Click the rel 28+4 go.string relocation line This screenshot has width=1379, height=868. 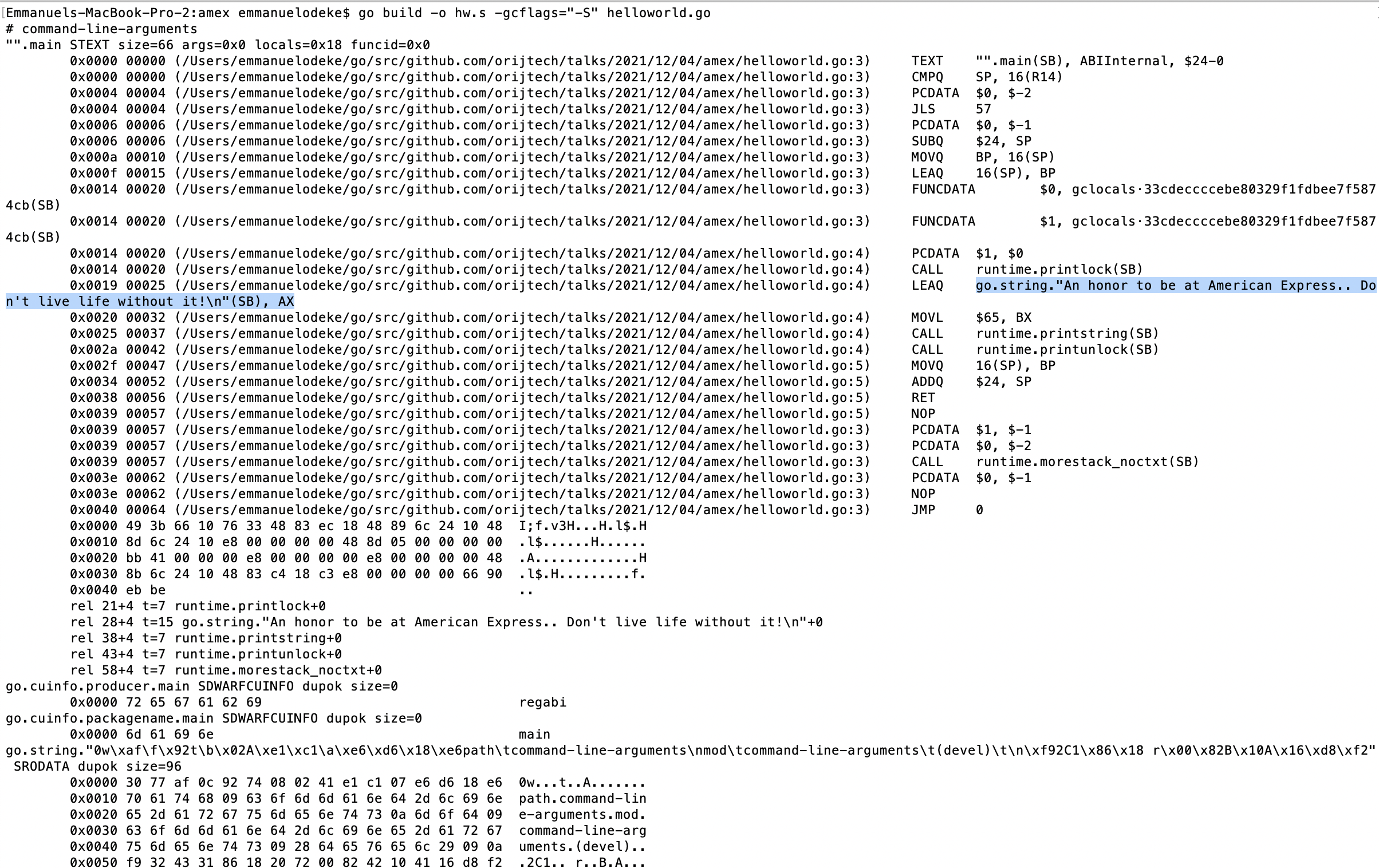446,622
